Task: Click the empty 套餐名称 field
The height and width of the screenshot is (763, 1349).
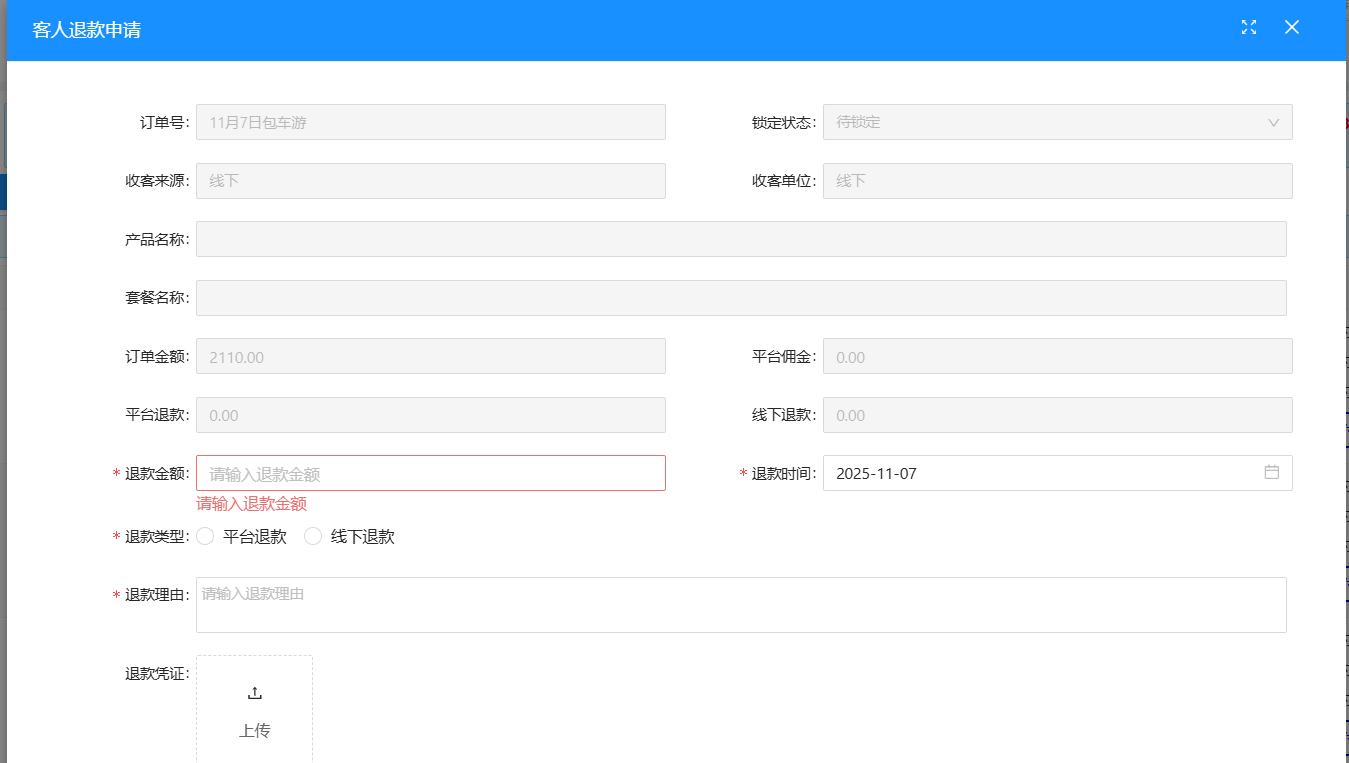Action: coord(740,298)
